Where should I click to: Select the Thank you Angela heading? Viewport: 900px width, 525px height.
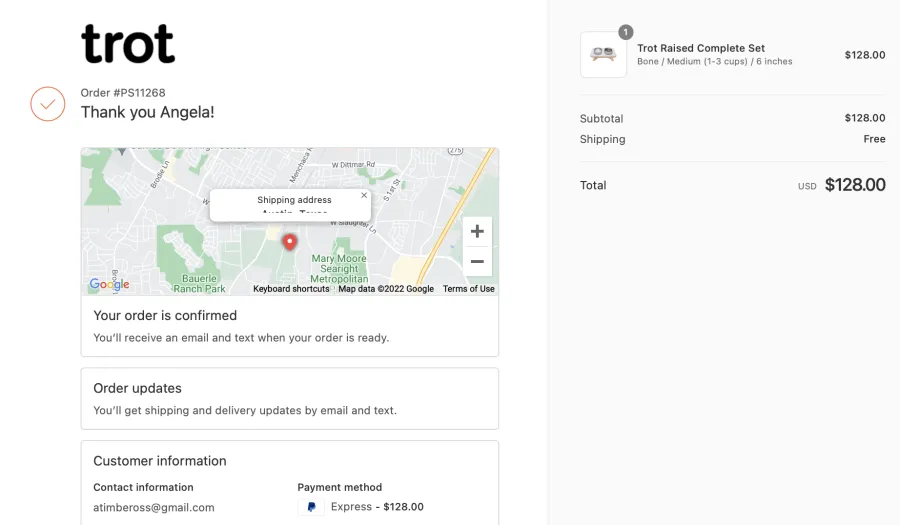coord(148,112)
